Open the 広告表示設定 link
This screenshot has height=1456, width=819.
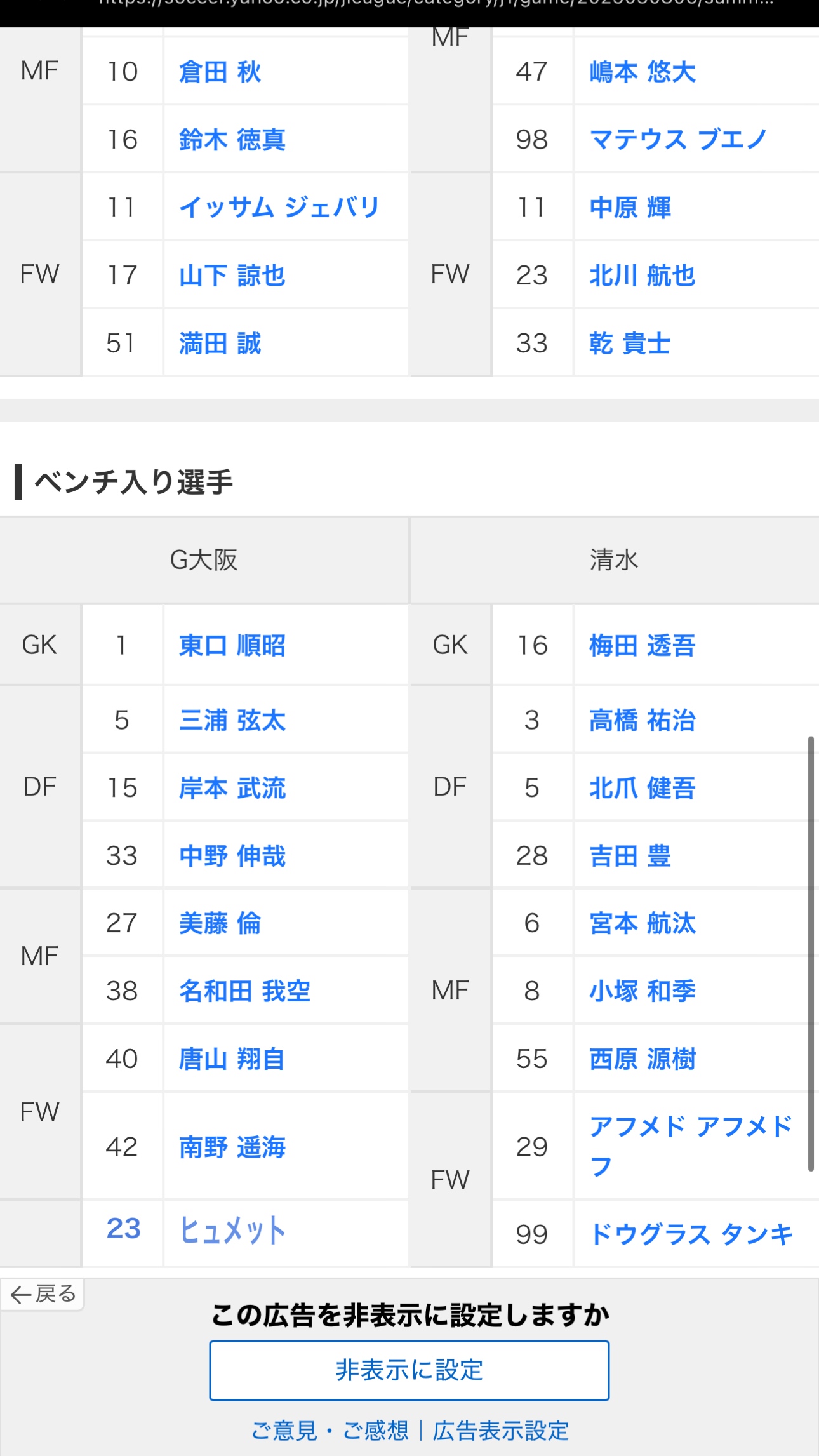coord(500,1431)
